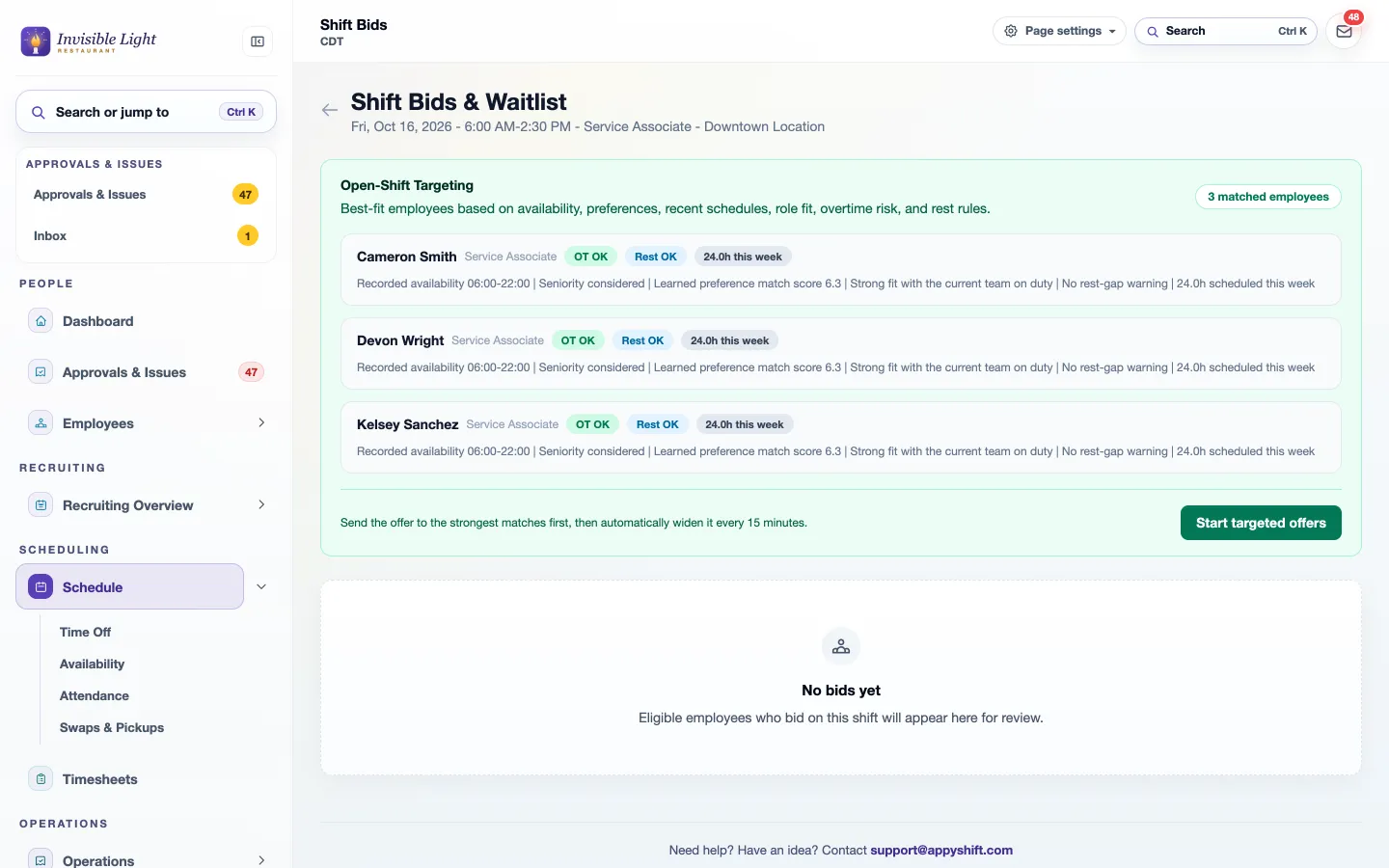This screenshot has width=1389, height=868.
Task: Open the Inbox item
Action: pos(147,236)
